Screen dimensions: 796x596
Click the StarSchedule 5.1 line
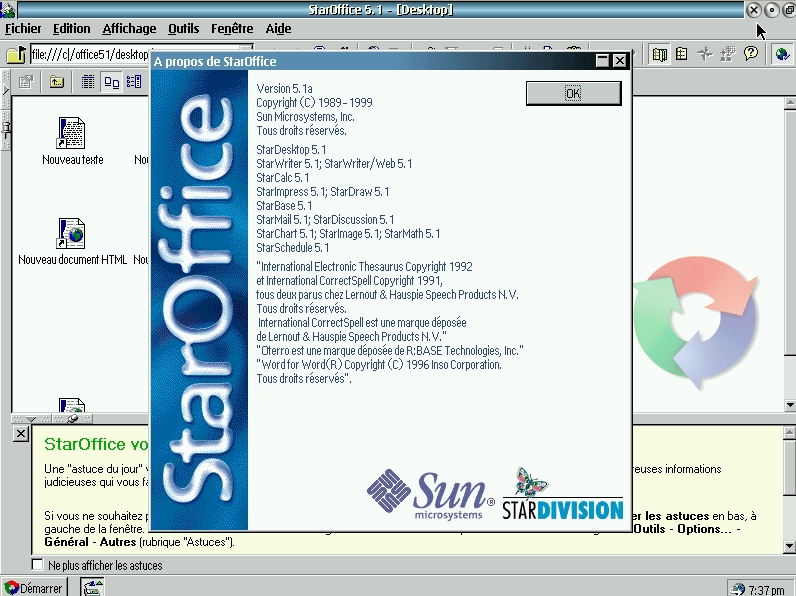click(x=292, y=248)
